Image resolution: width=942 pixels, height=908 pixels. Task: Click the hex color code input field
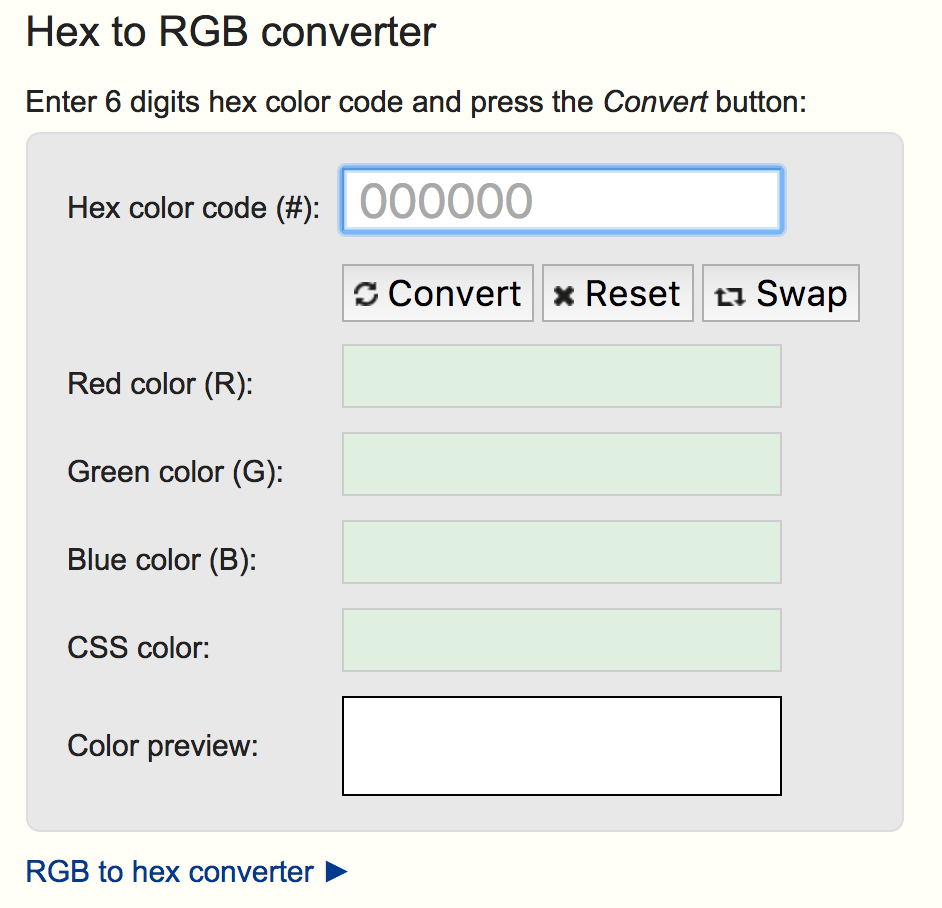click(561, 199)
